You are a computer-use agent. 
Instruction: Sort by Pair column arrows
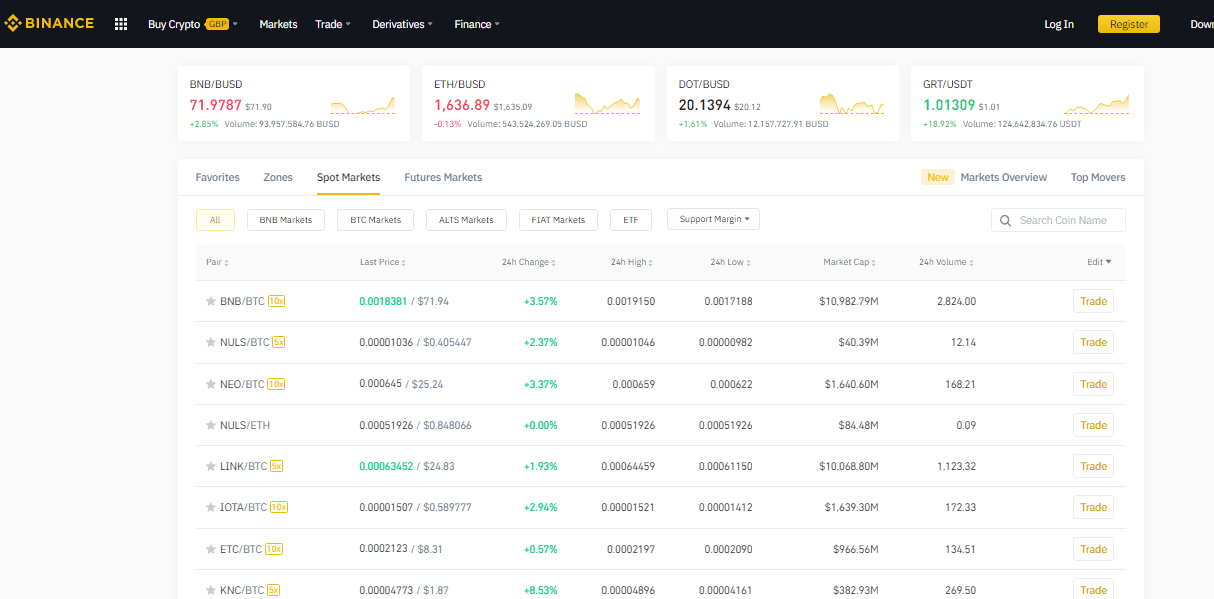tap(226, 262)
